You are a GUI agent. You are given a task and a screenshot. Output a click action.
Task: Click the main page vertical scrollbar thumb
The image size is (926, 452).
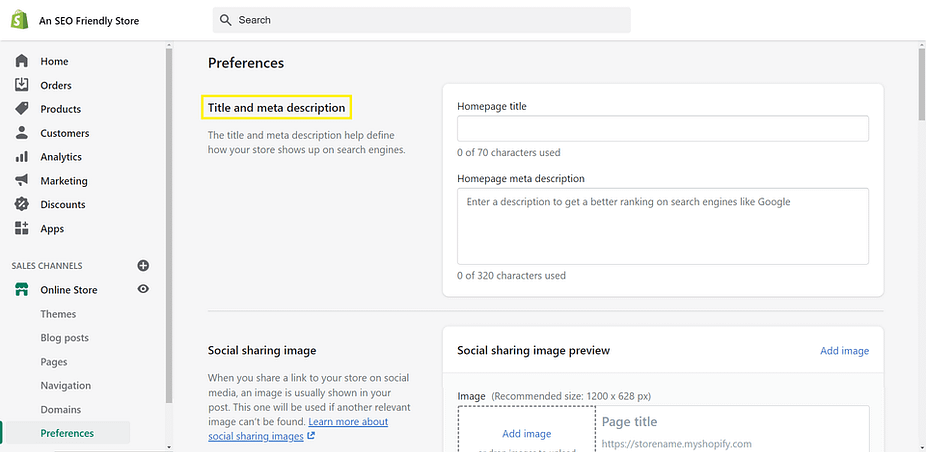pos(921,84)
